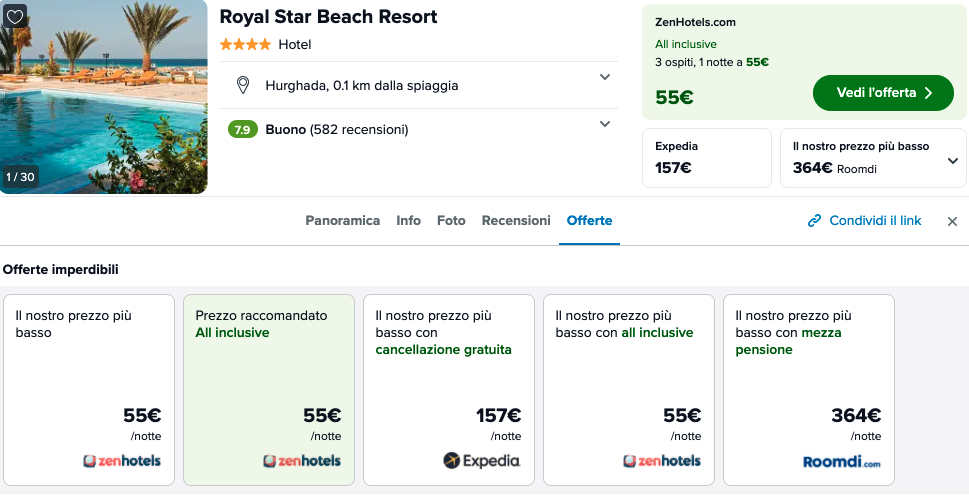Viewport: 969px width, 499px height.
Task: Save hotel with the heart icon
Action: pos(15,15)
